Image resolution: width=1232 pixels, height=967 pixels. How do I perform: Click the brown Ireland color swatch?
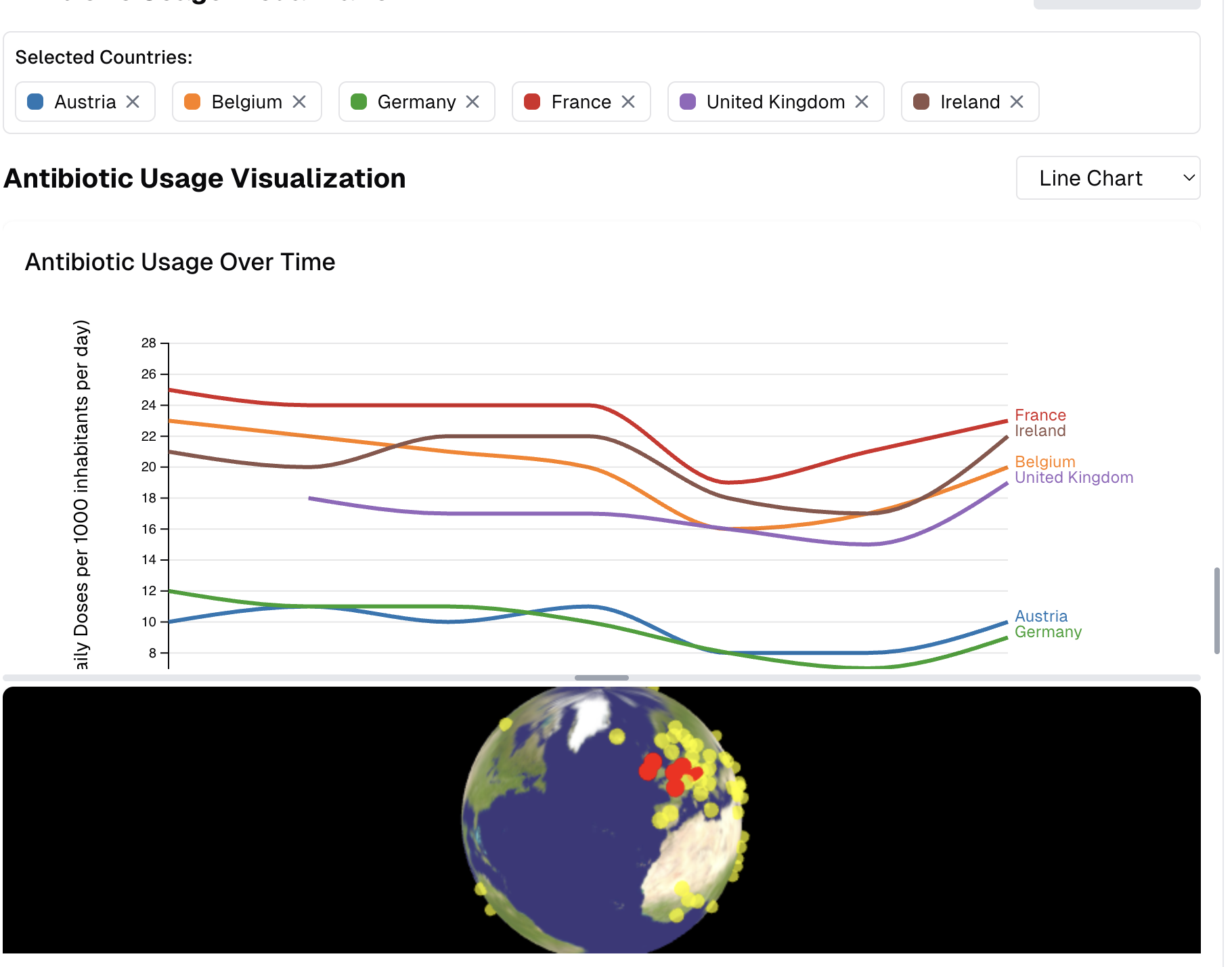(921, 102)
